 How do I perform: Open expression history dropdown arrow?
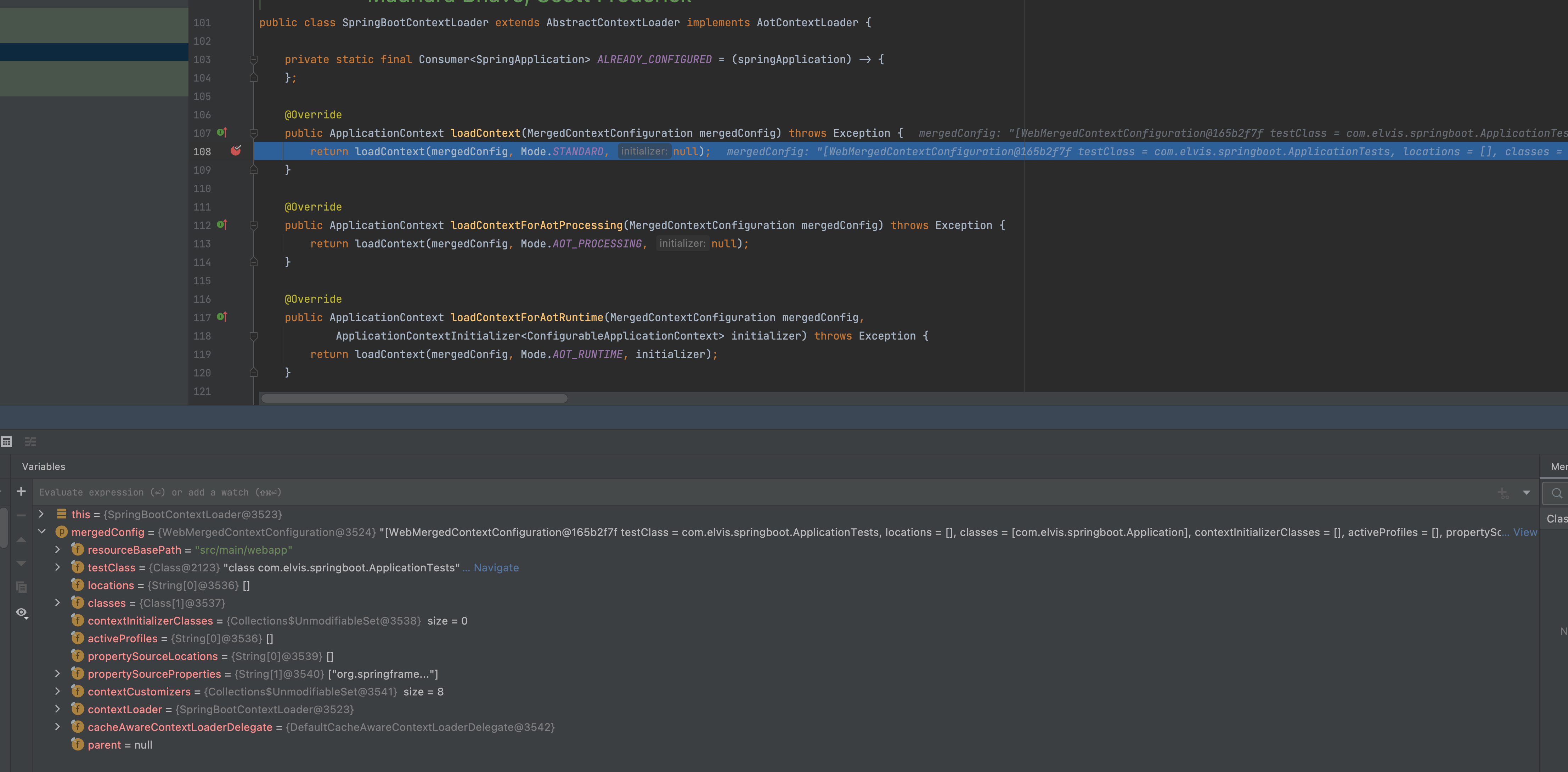tap(1526, 493)
